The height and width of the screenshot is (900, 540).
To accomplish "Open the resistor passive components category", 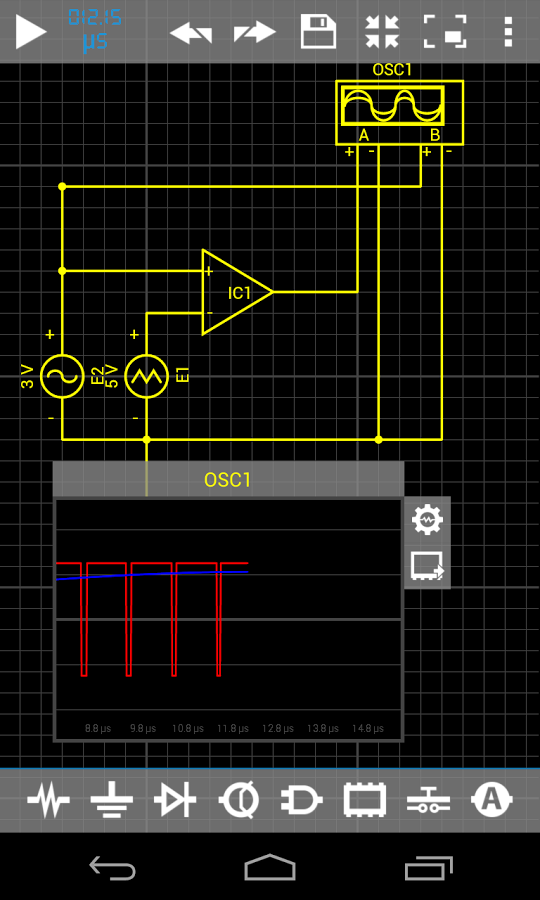I will [x=49, y=799].
